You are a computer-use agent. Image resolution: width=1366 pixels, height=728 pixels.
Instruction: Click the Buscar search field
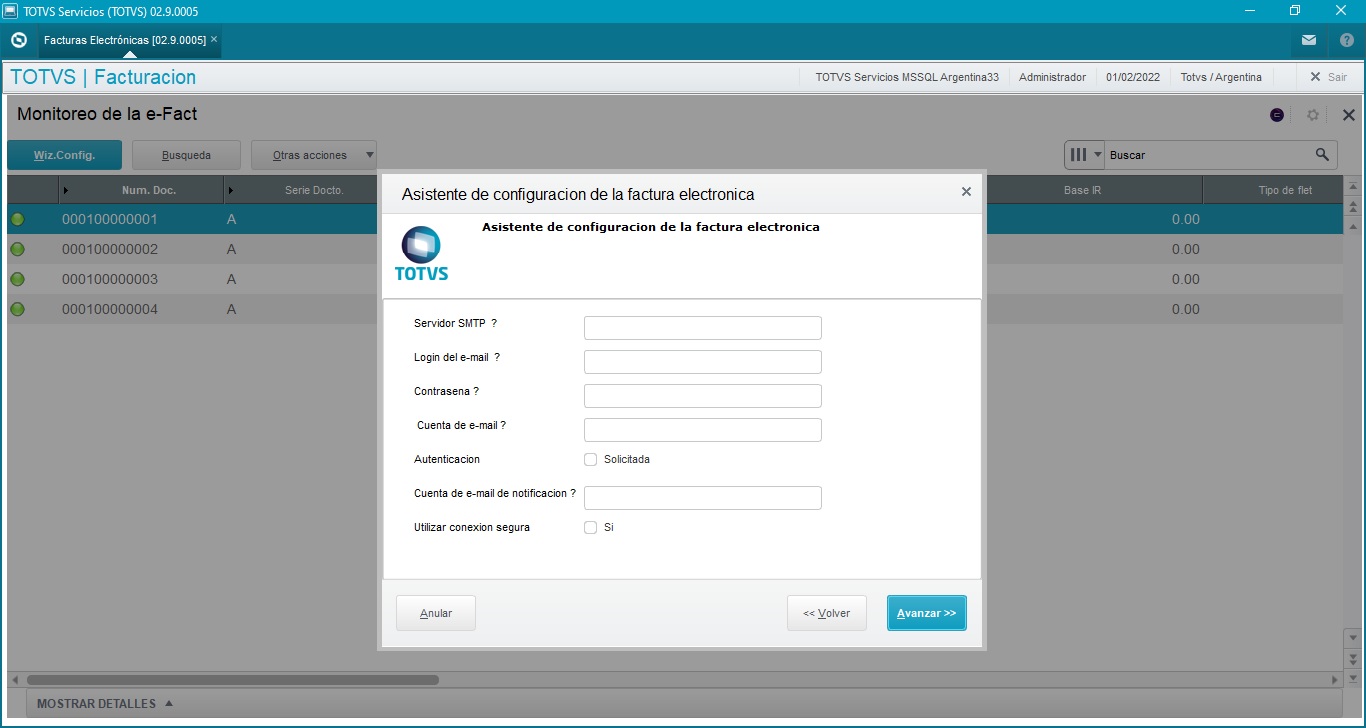coord(1208,155)
